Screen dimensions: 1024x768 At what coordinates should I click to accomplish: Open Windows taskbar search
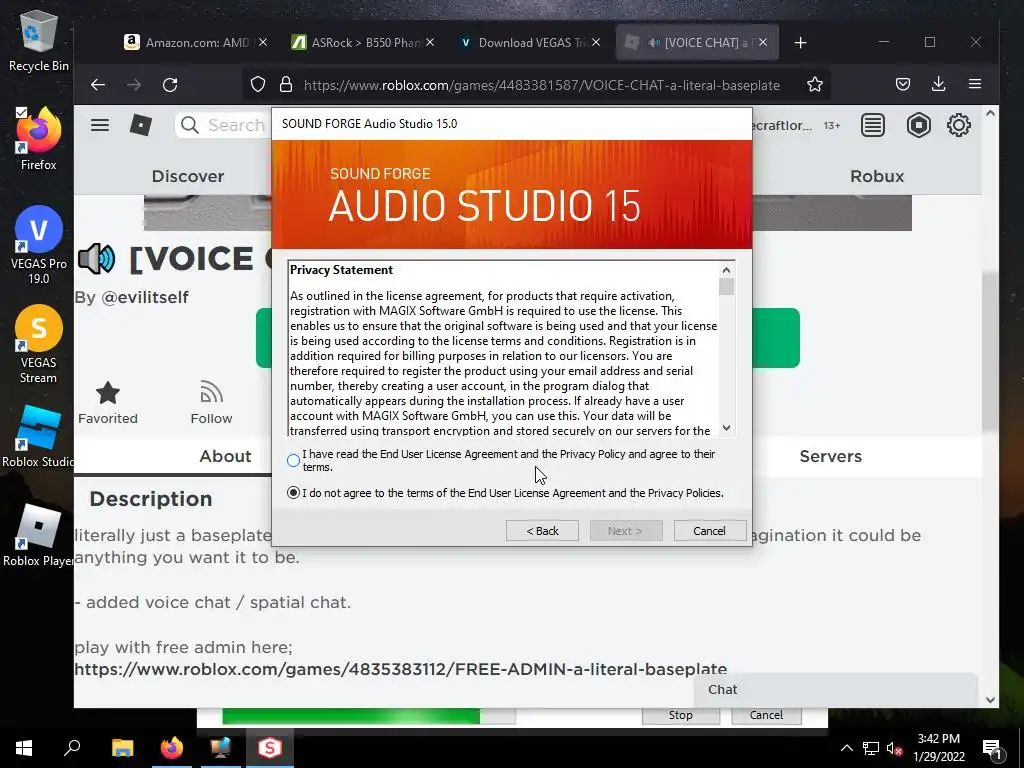click(x=72, y=748)
